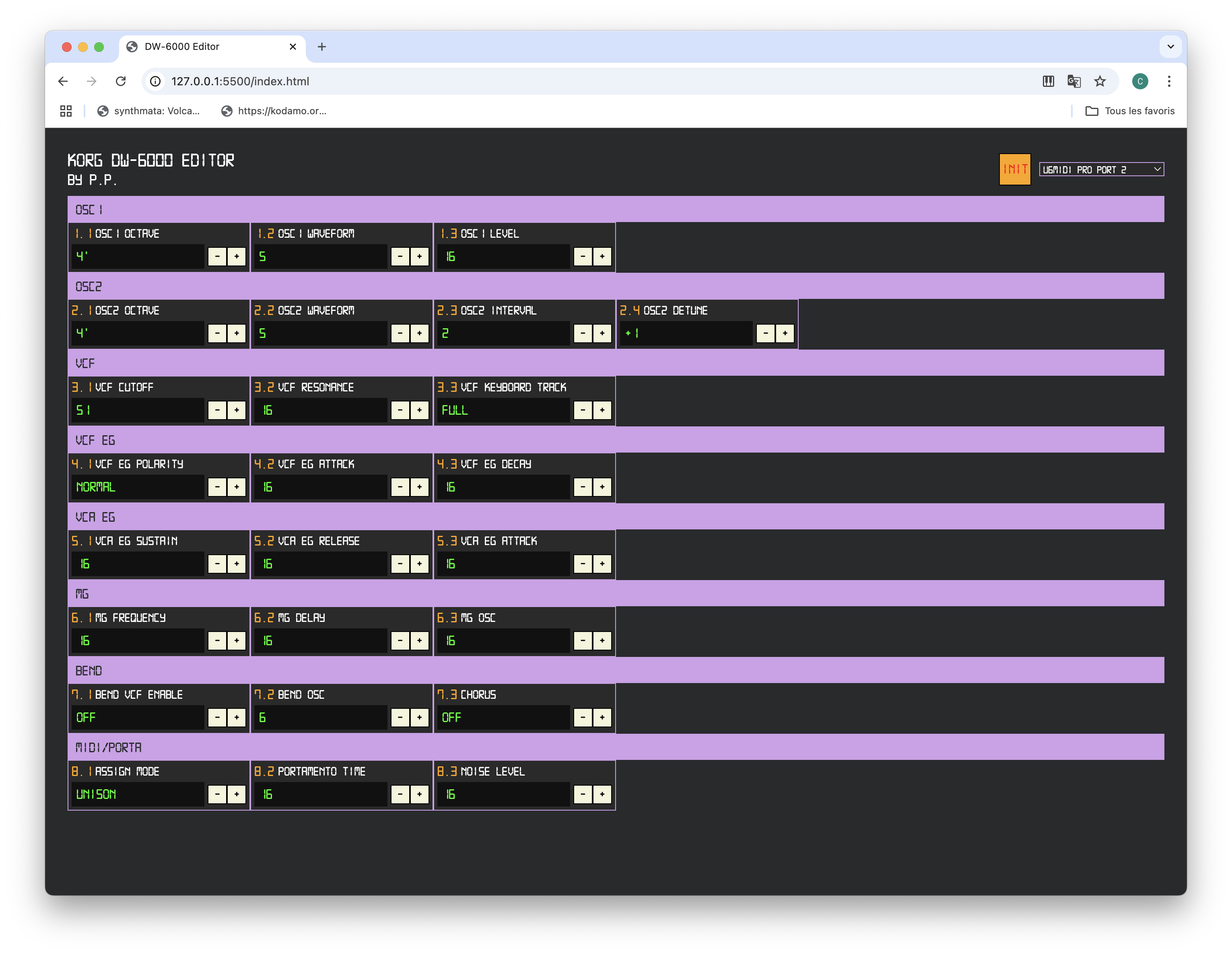Increase OSC2 Detune value

pos(785,333)
